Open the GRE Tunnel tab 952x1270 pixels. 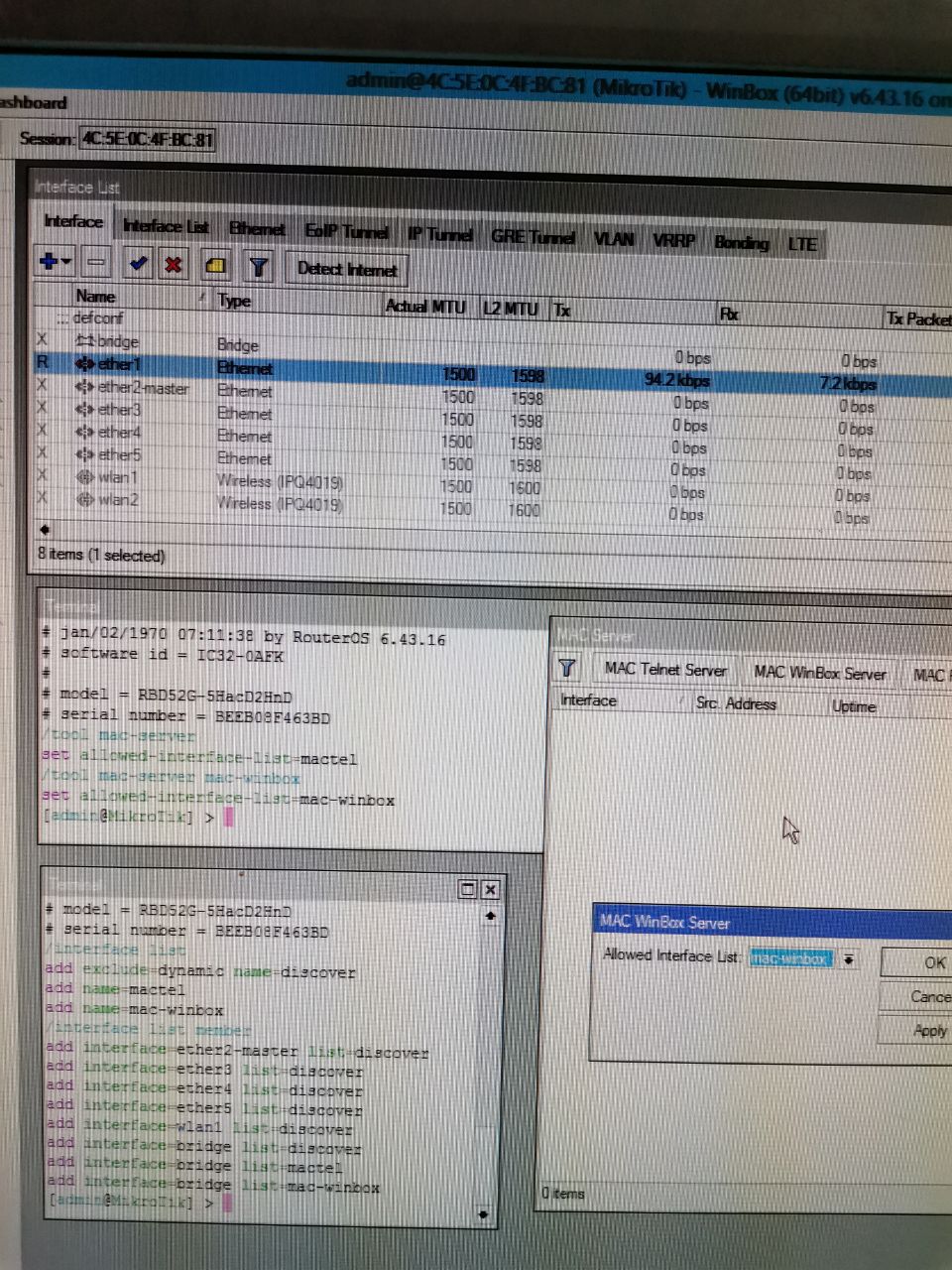pos(533,237)
